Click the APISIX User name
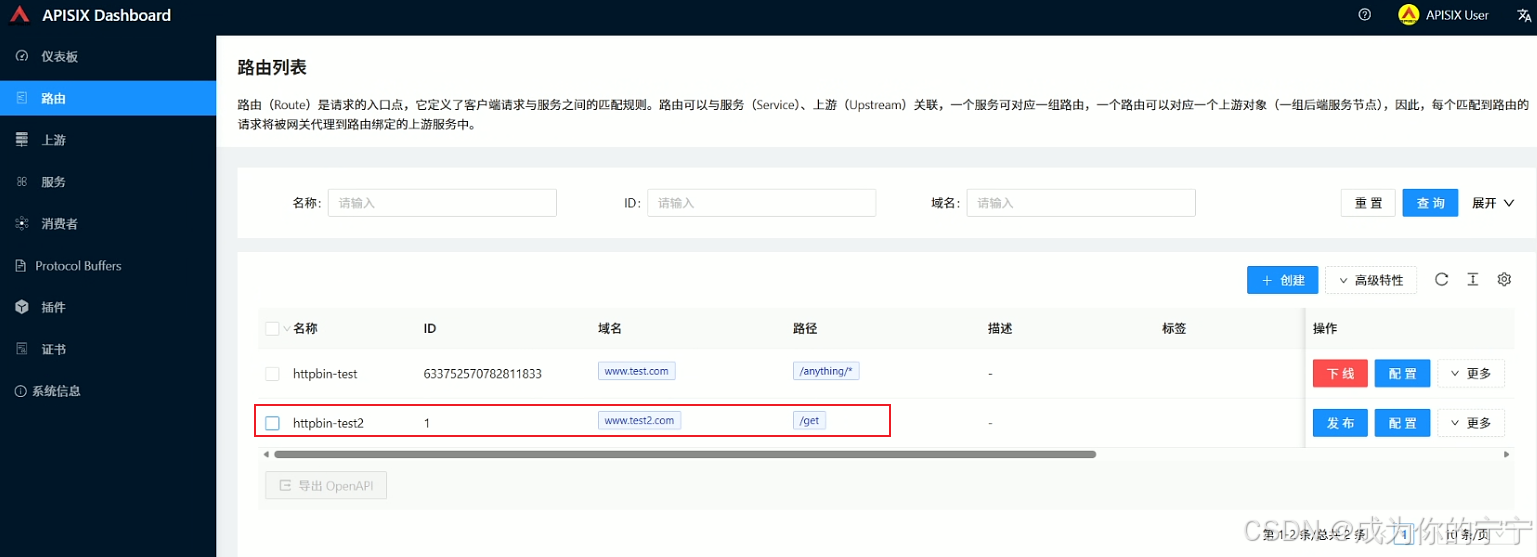This screenshot has height=557, width=1537. (x=1457, y=15)
